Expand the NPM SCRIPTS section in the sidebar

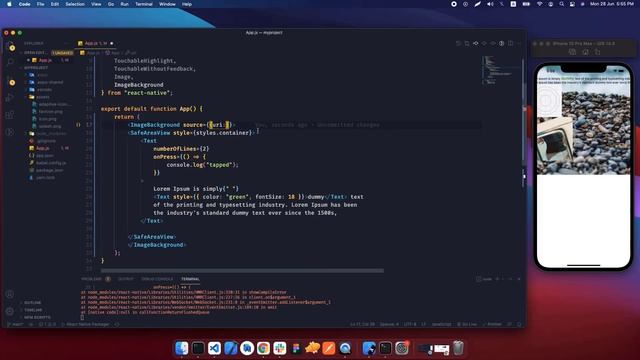tap(37, 317)
